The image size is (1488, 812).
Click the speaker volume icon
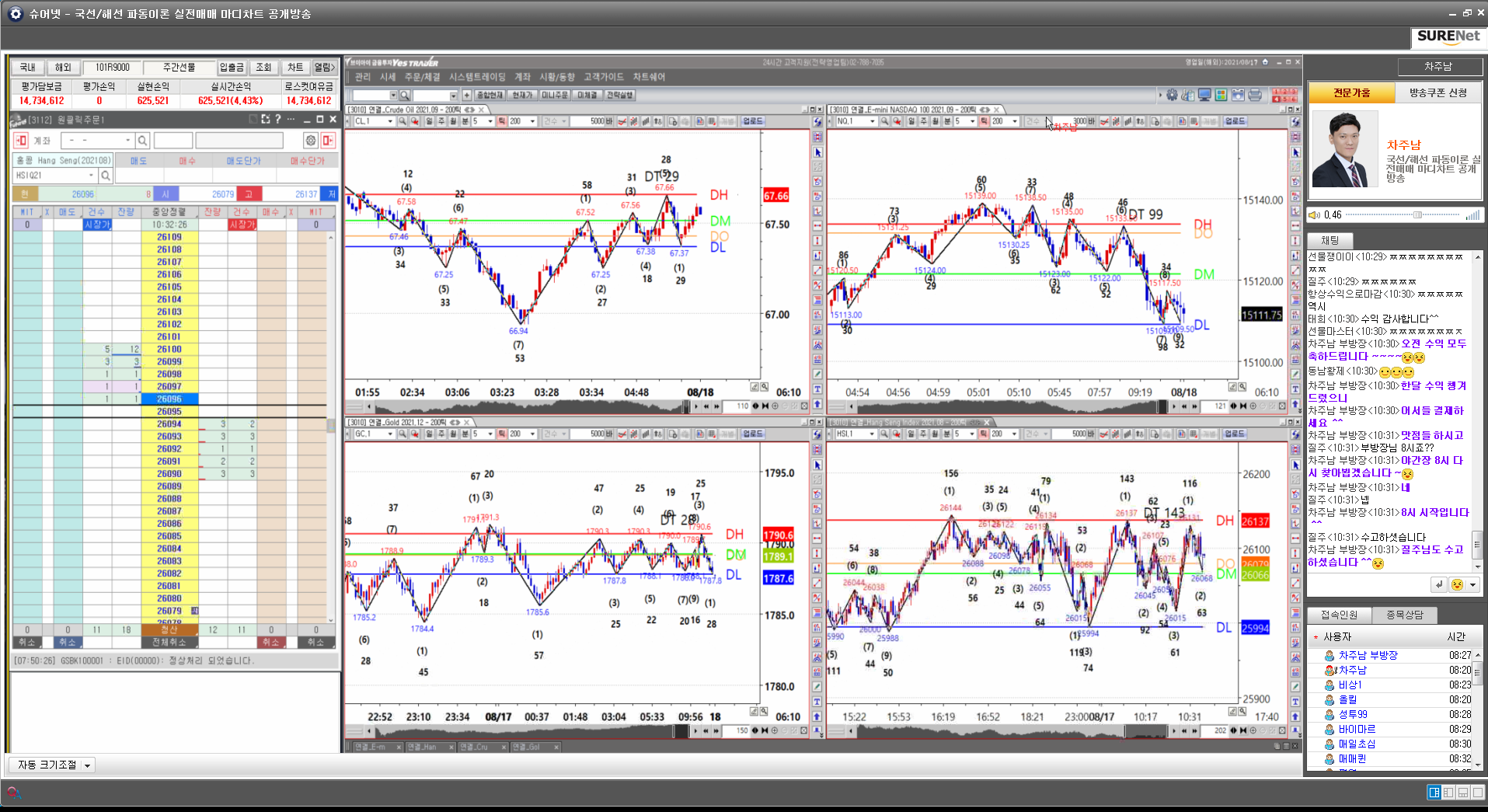[1315, 215]
